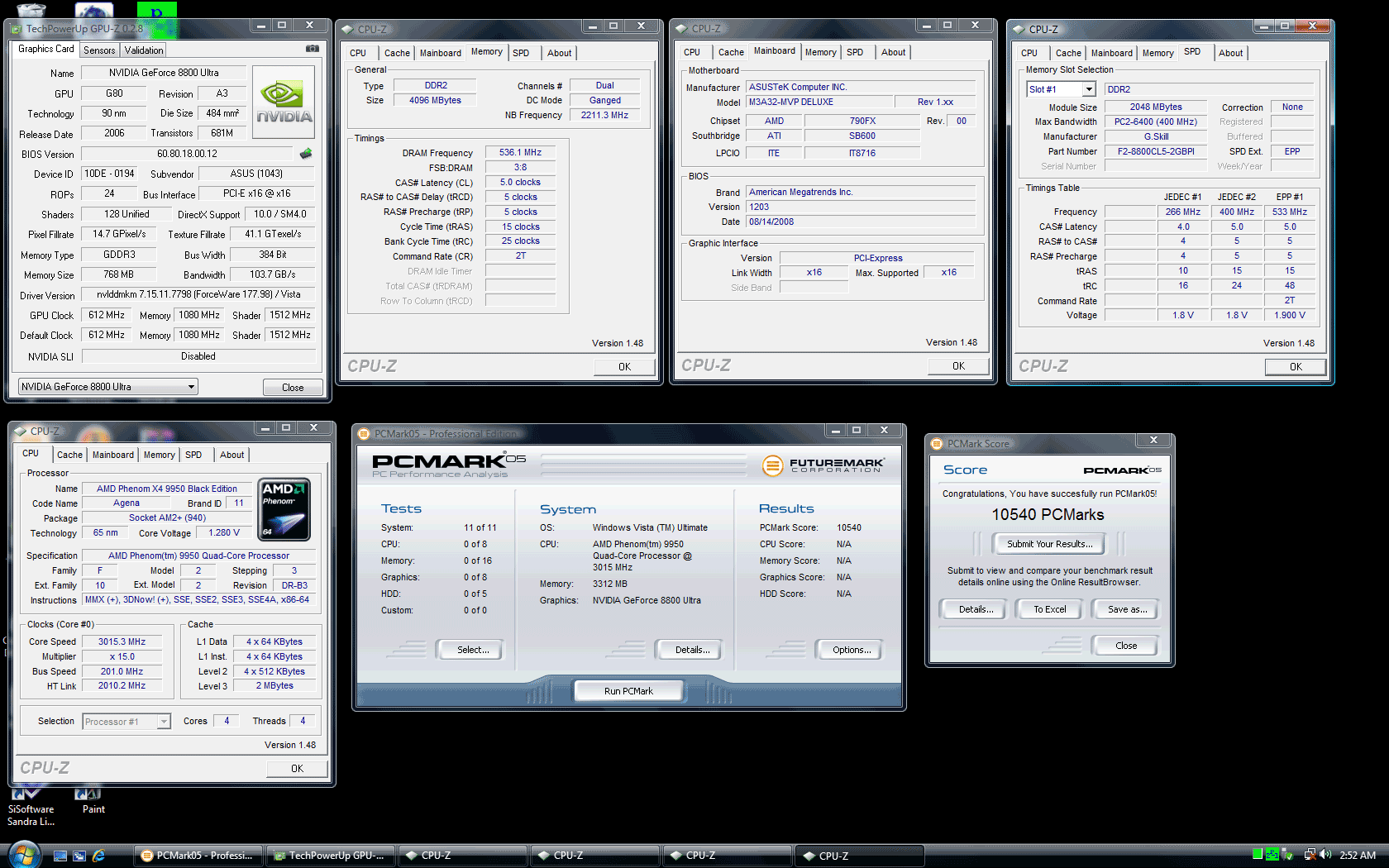Click the Close button in GPU-Z
1389x868 pixels.
[293, 388]
